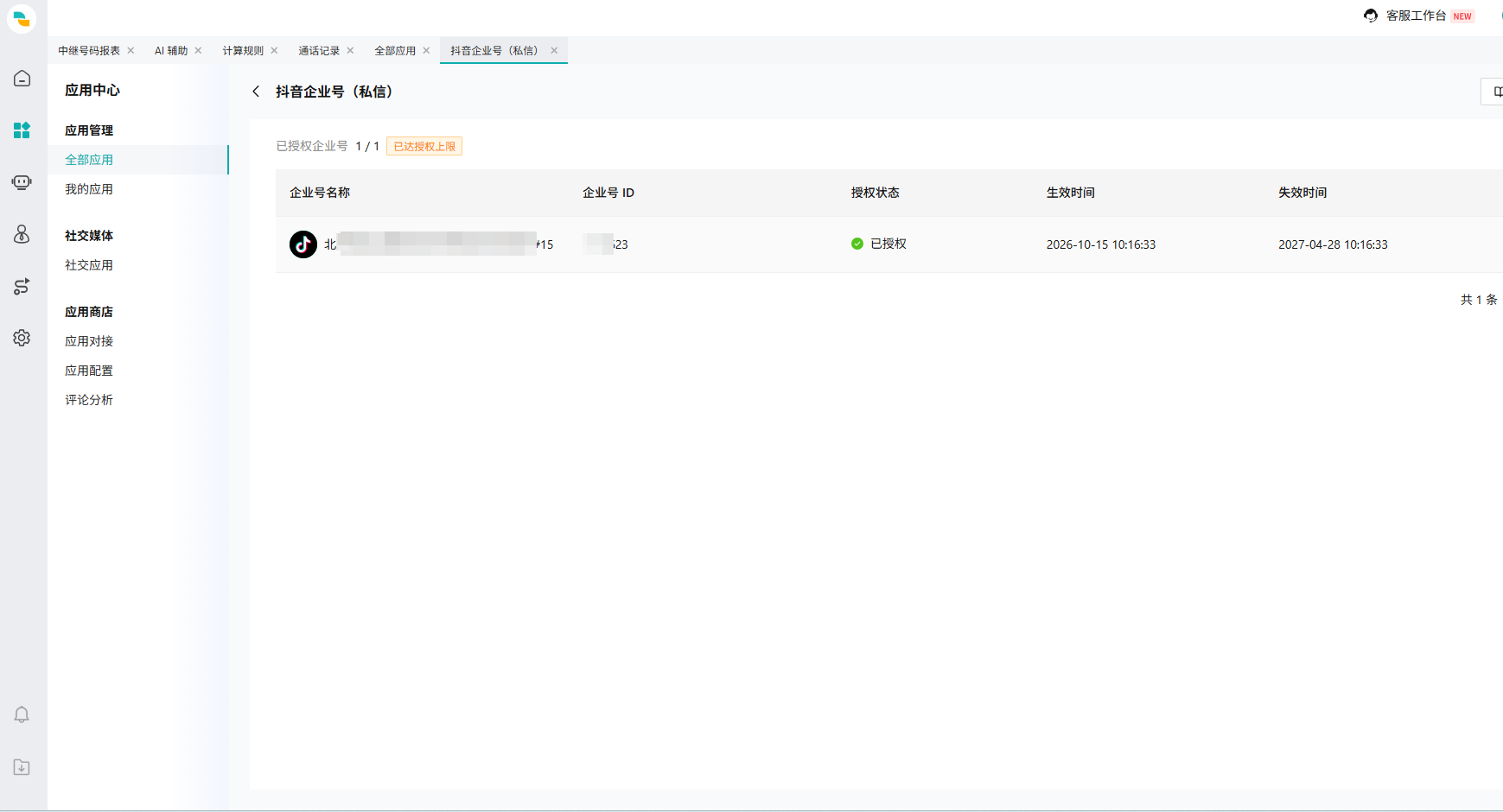
Task: Close the 全部应用 tab
Action: click(426, 50)
